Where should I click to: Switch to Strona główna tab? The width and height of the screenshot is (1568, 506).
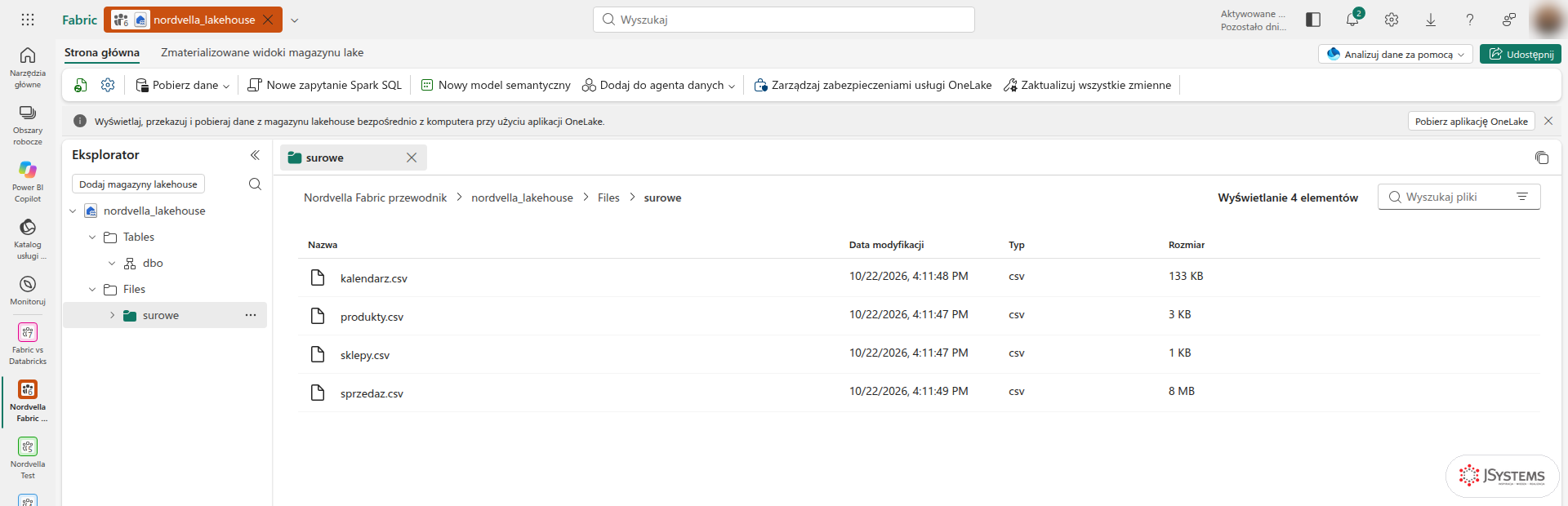point(102,52)
